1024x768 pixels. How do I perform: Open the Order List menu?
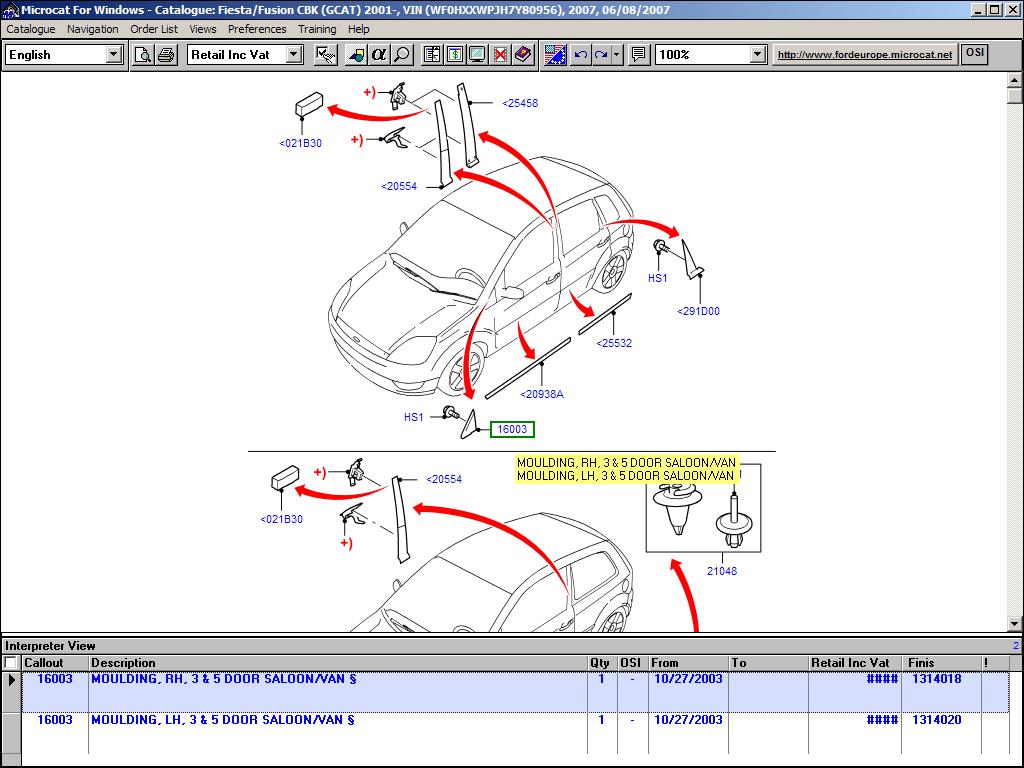click(x=154, y=29)
